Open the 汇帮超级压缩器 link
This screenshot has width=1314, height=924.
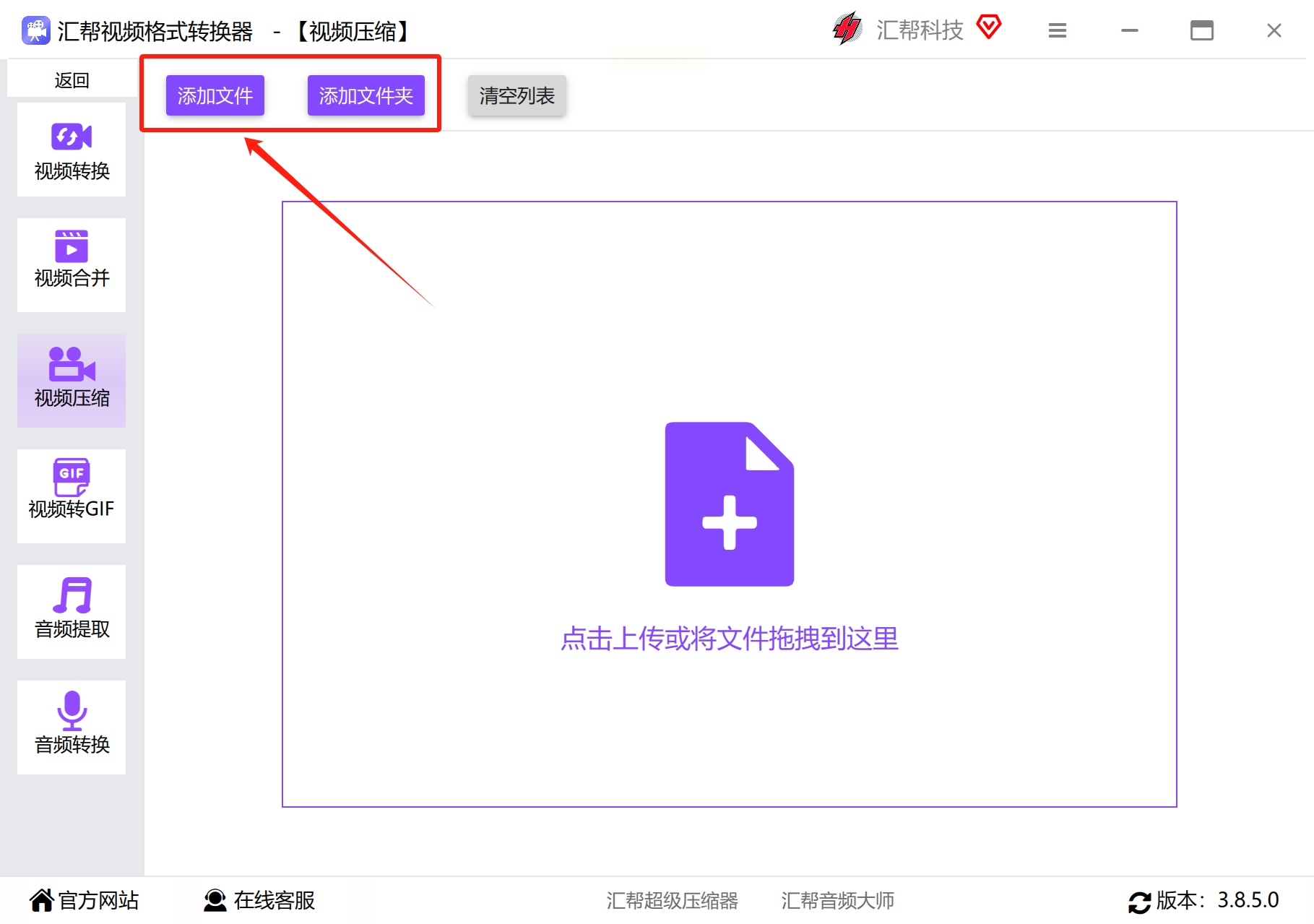672,900
